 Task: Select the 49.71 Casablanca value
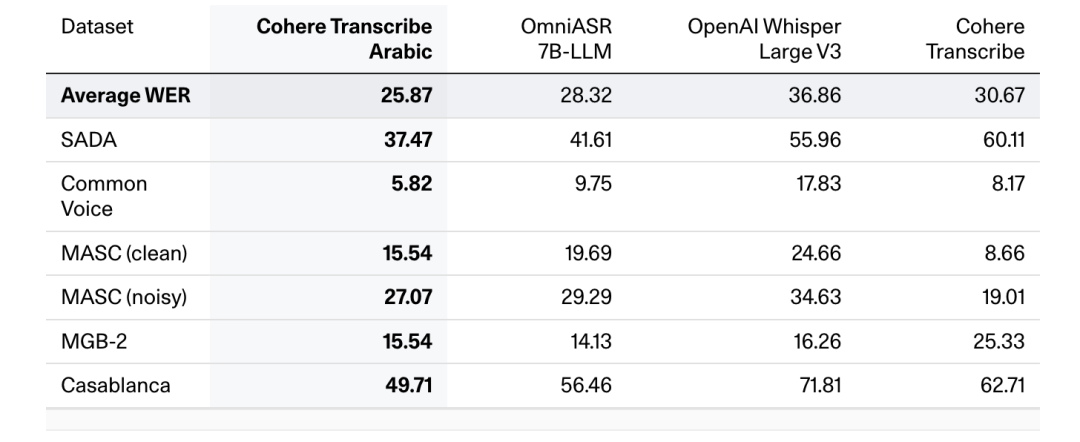(x=408, y=385)
